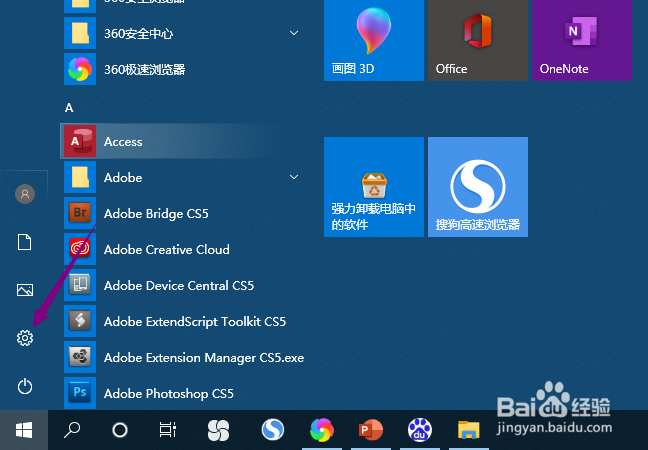Open the OneNote tile

coord(582,40)
